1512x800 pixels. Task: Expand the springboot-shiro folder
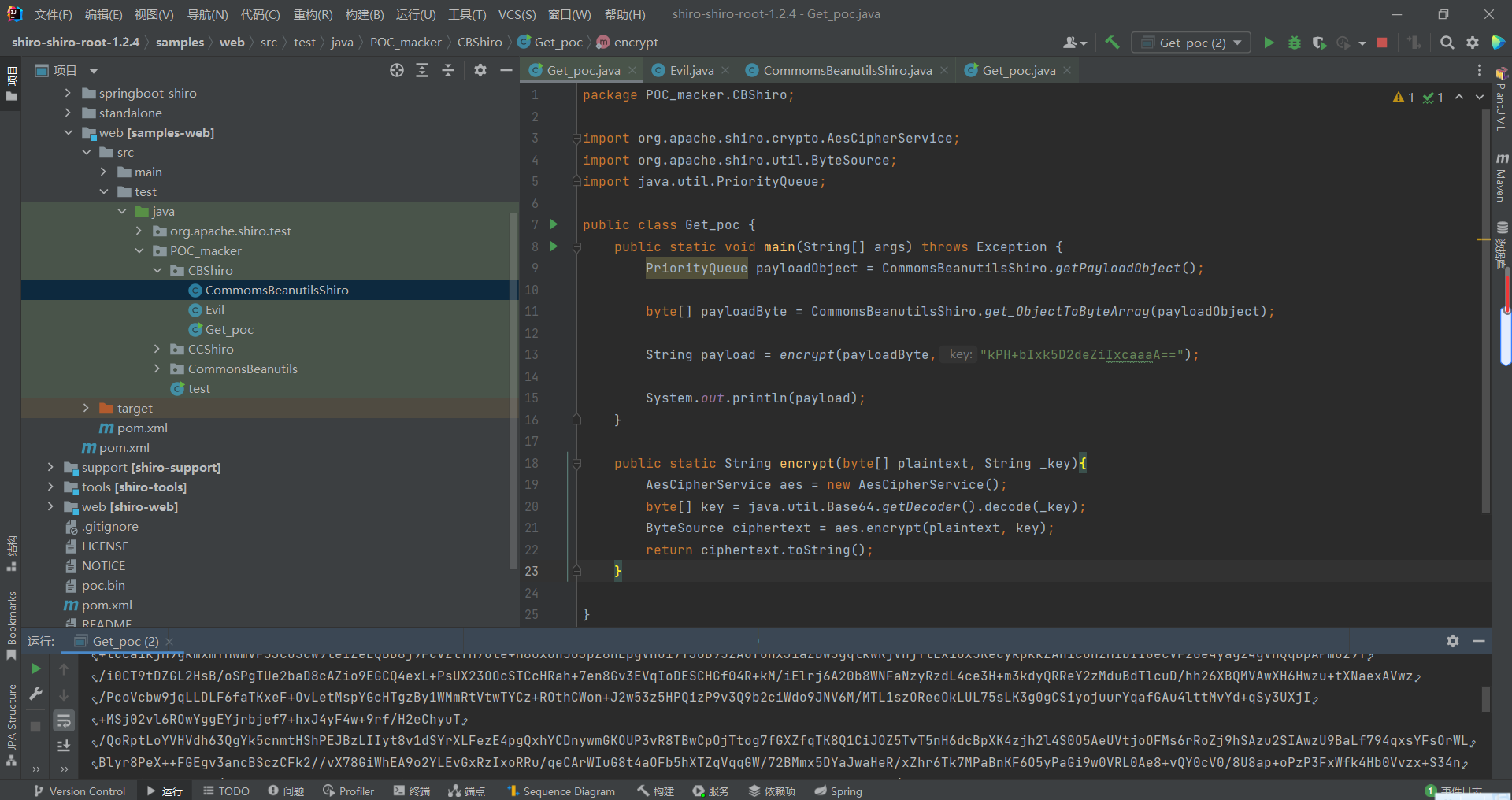click(x=68, y=93)
